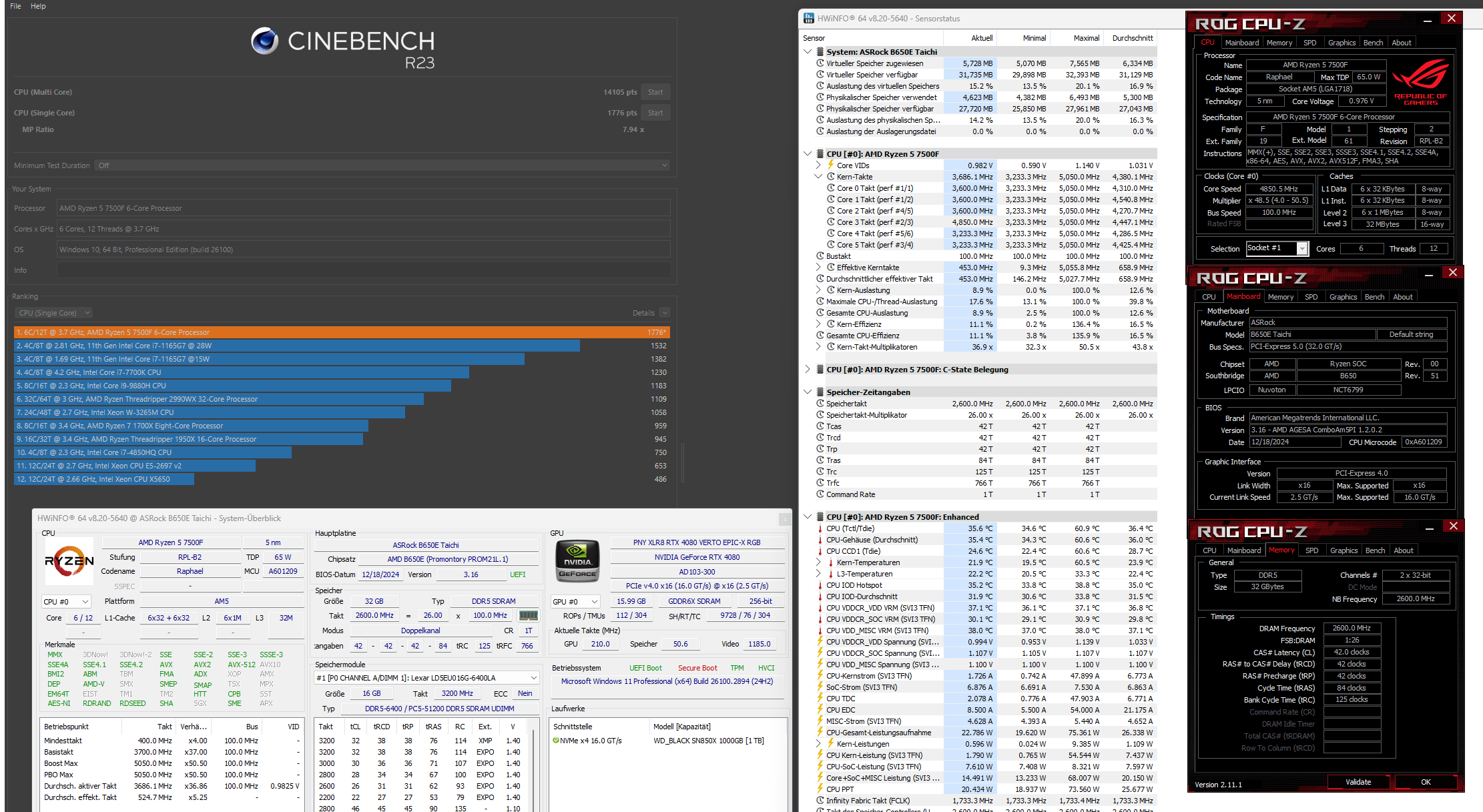The image size is (1483, 812).
Task: Open the Details dropdown arrow in Ranking
Action: [665, 312]
